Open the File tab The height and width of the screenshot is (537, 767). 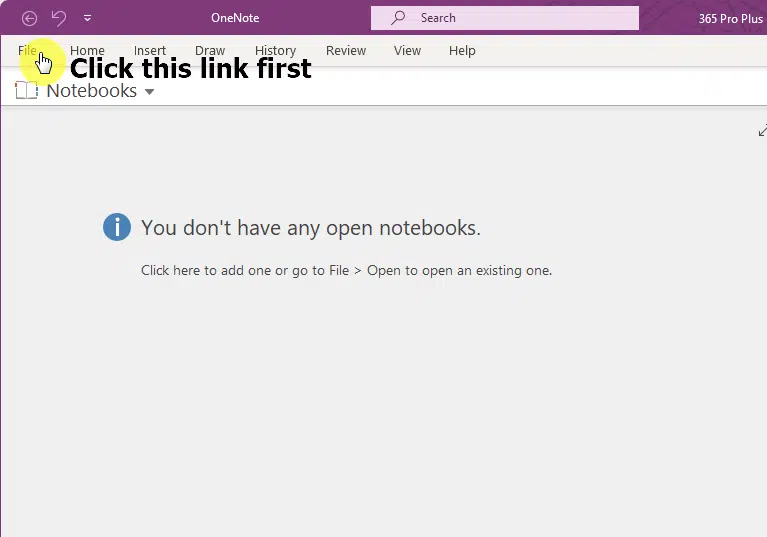coord(27,50)
